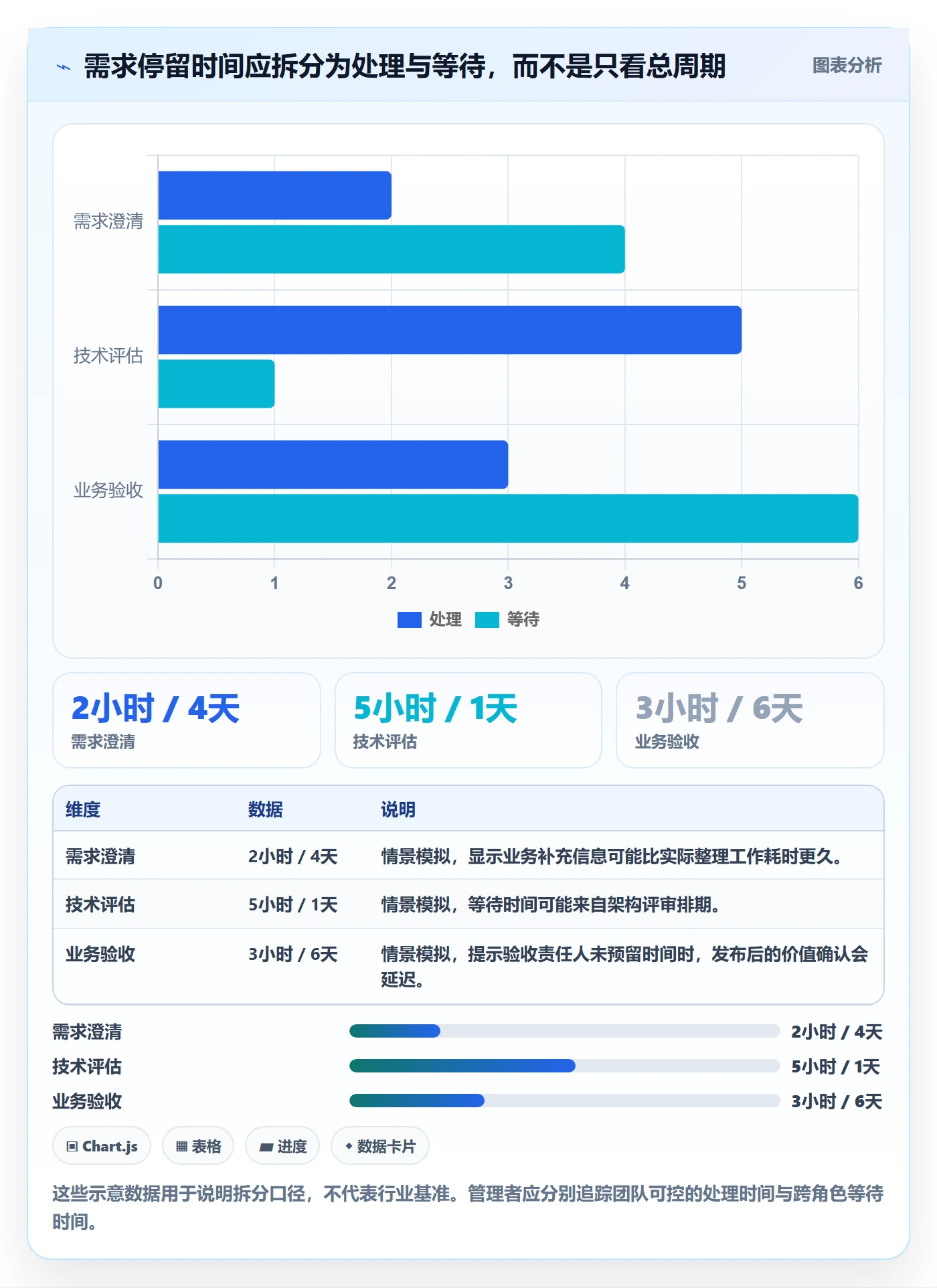
Task: Select the 技术评估 blue processing bar
Action: point(450,330)
